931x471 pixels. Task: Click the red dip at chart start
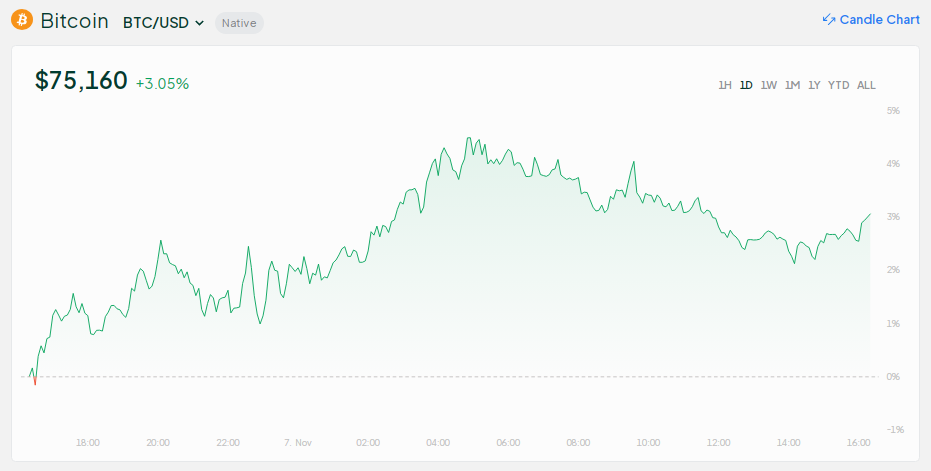point(35,381)
